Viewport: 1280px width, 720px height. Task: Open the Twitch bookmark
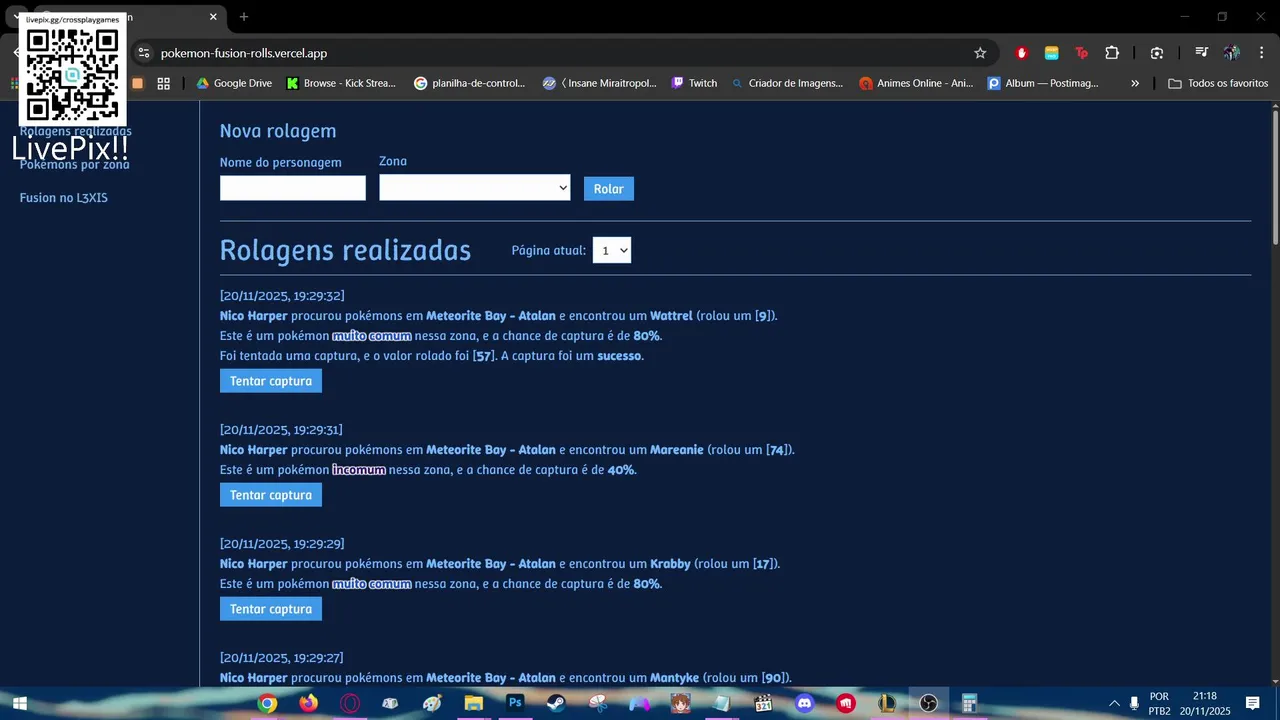tap(694, 83)
